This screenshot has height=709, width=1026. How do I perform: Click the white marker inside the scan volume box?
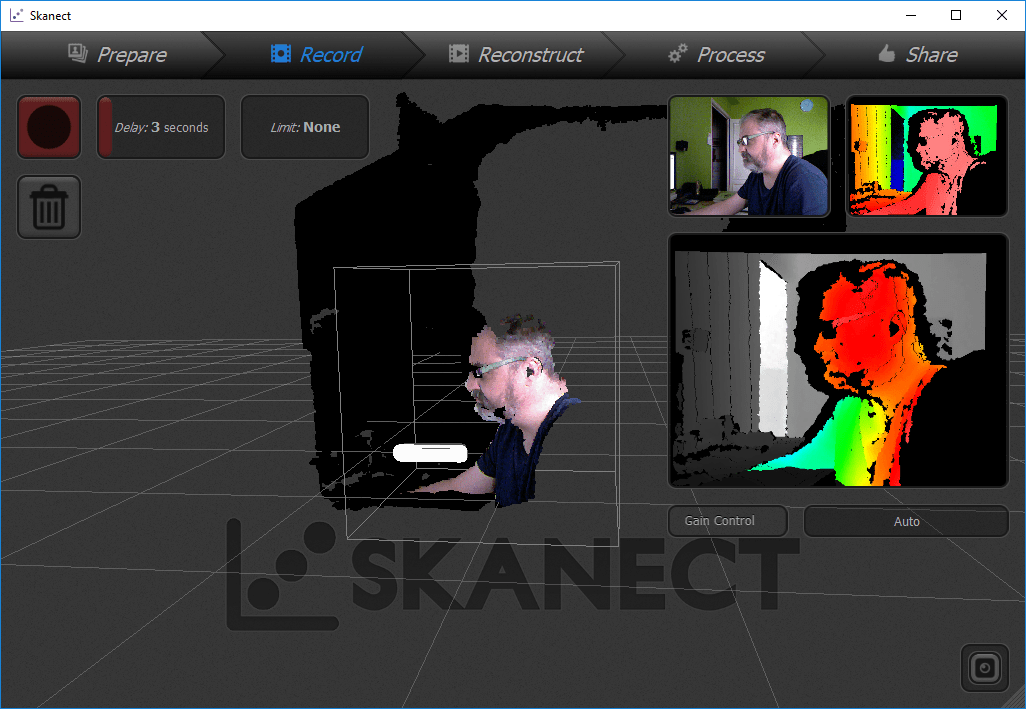pyautogui.click(x=430, y=452)
